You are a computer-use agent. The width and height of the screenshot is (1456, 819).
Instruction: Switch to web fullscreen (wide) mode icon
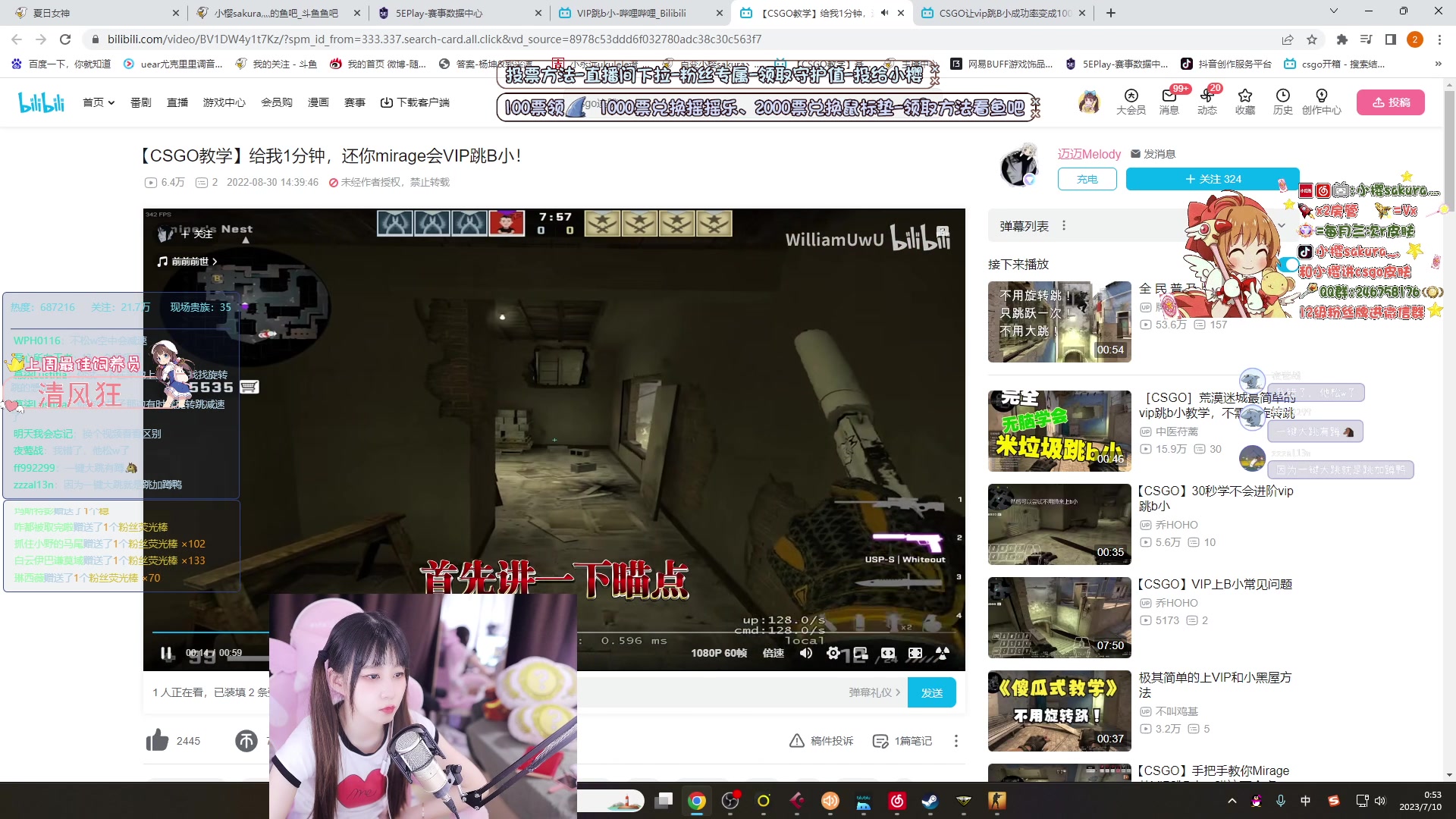pyautogui.click(x=888, y=653)
